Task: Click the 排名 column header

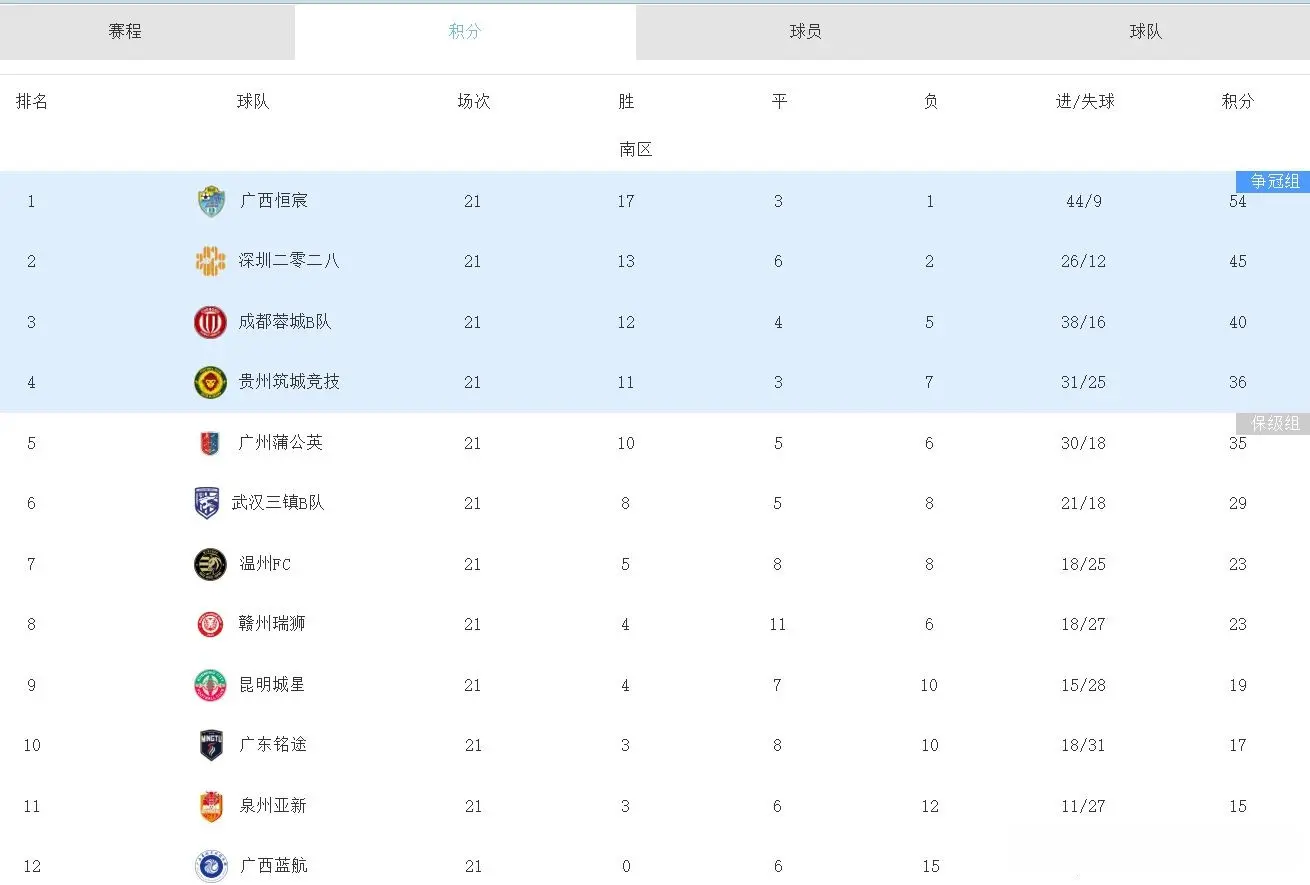Action: [32, 102]
